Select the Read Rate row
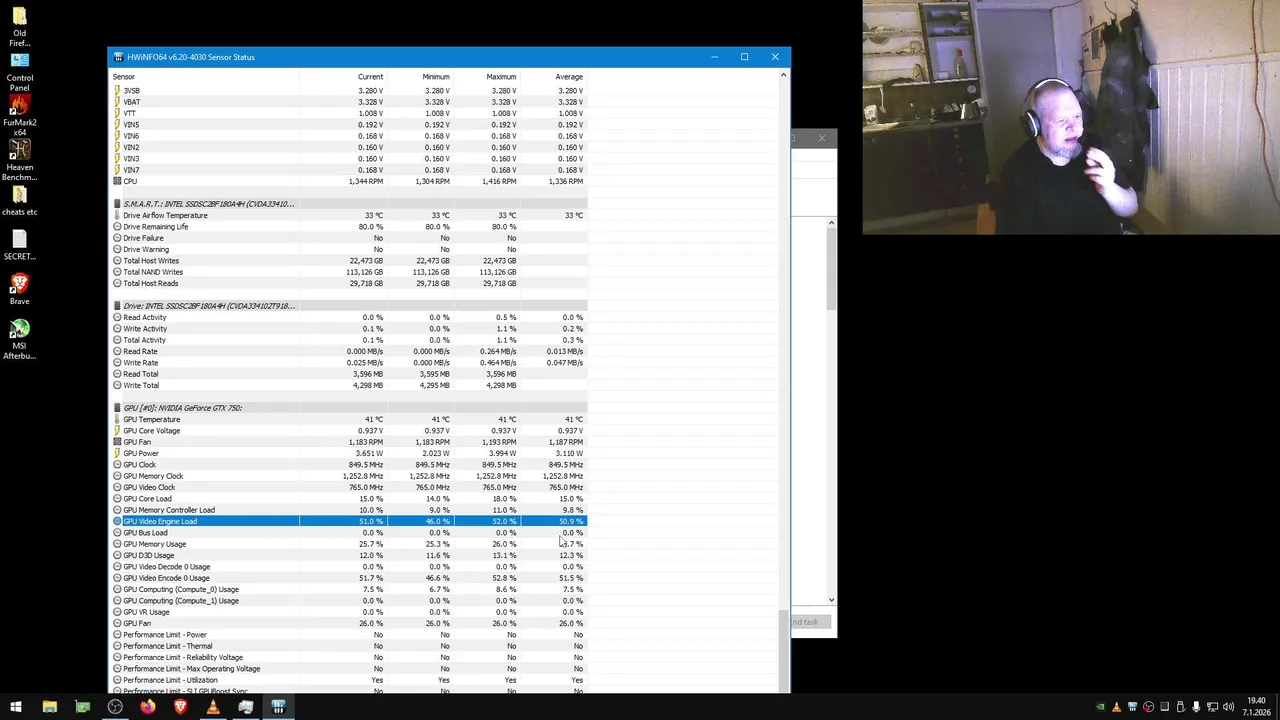1280x720 pixels. (349, 351)
